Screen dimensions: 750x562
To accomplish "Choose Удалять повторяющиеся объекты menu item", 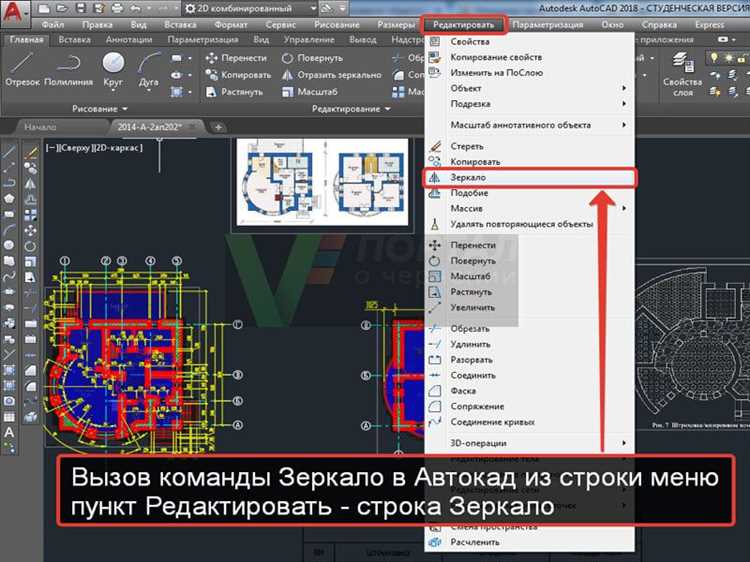I will point(521,224).
